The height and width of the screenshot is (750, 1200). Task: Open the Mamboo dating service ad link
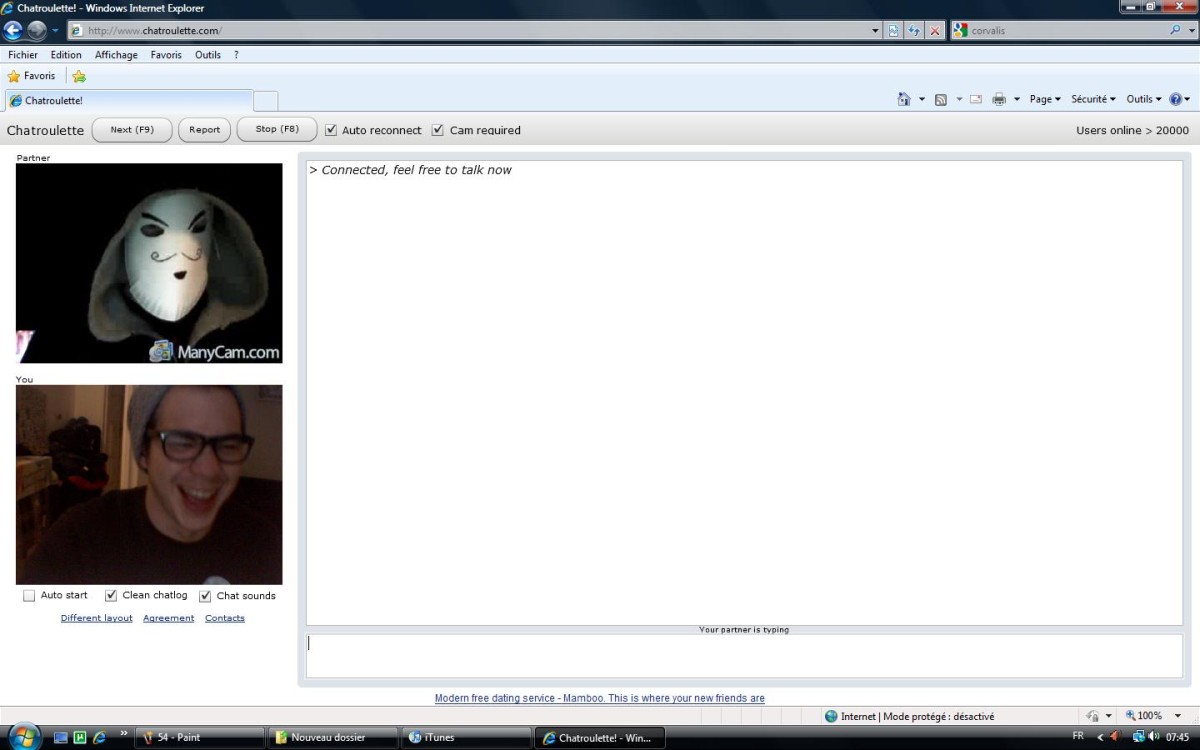click(600, 698)
